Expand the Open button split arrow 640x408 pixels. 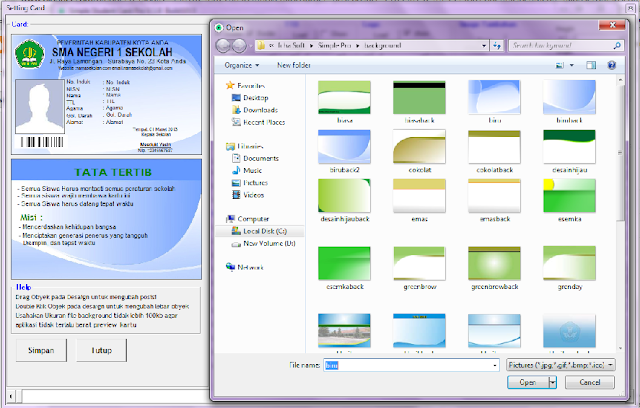pyautogui.click(x=552, y=382)
